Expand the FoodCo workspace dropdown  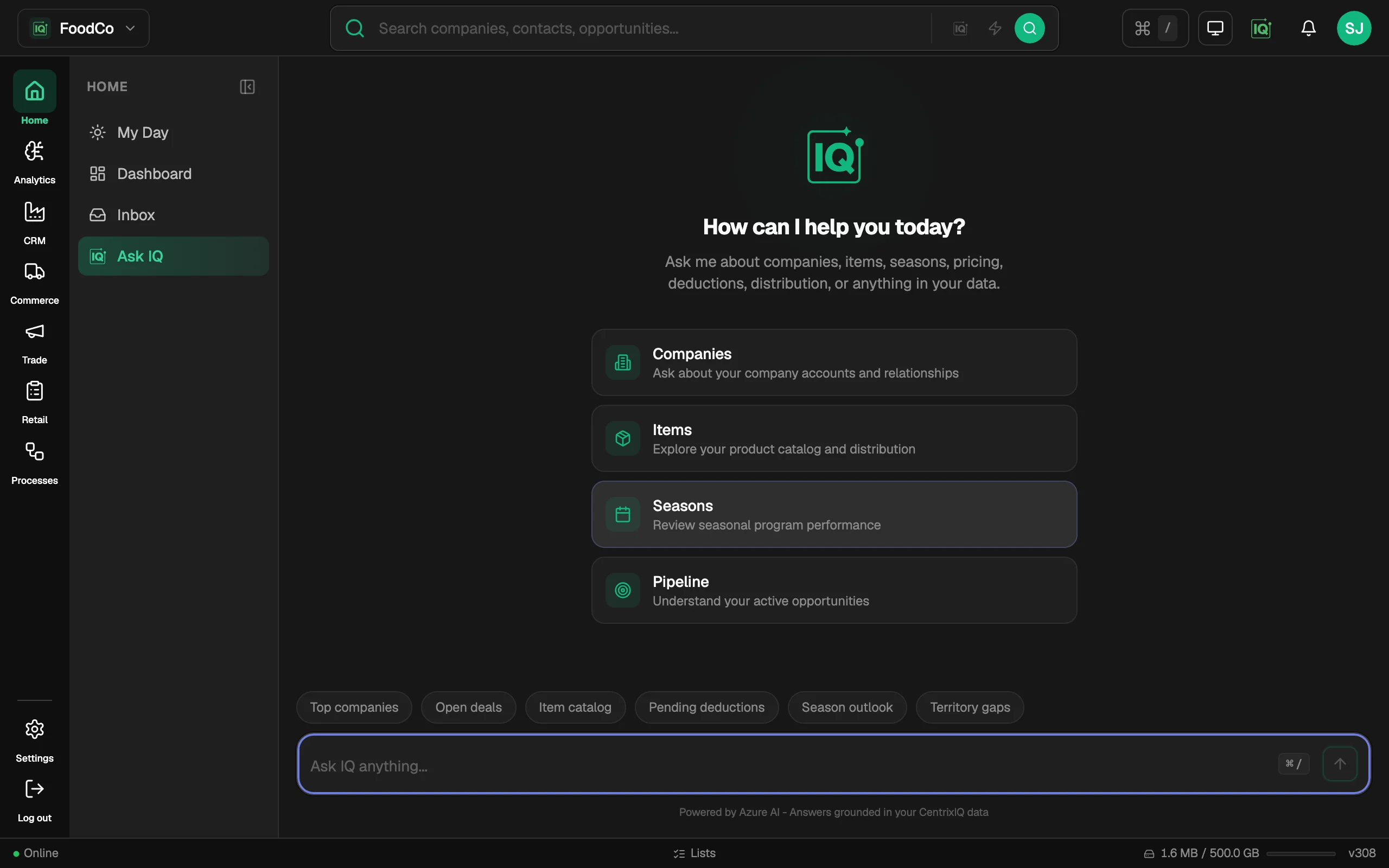click(83, 28)
